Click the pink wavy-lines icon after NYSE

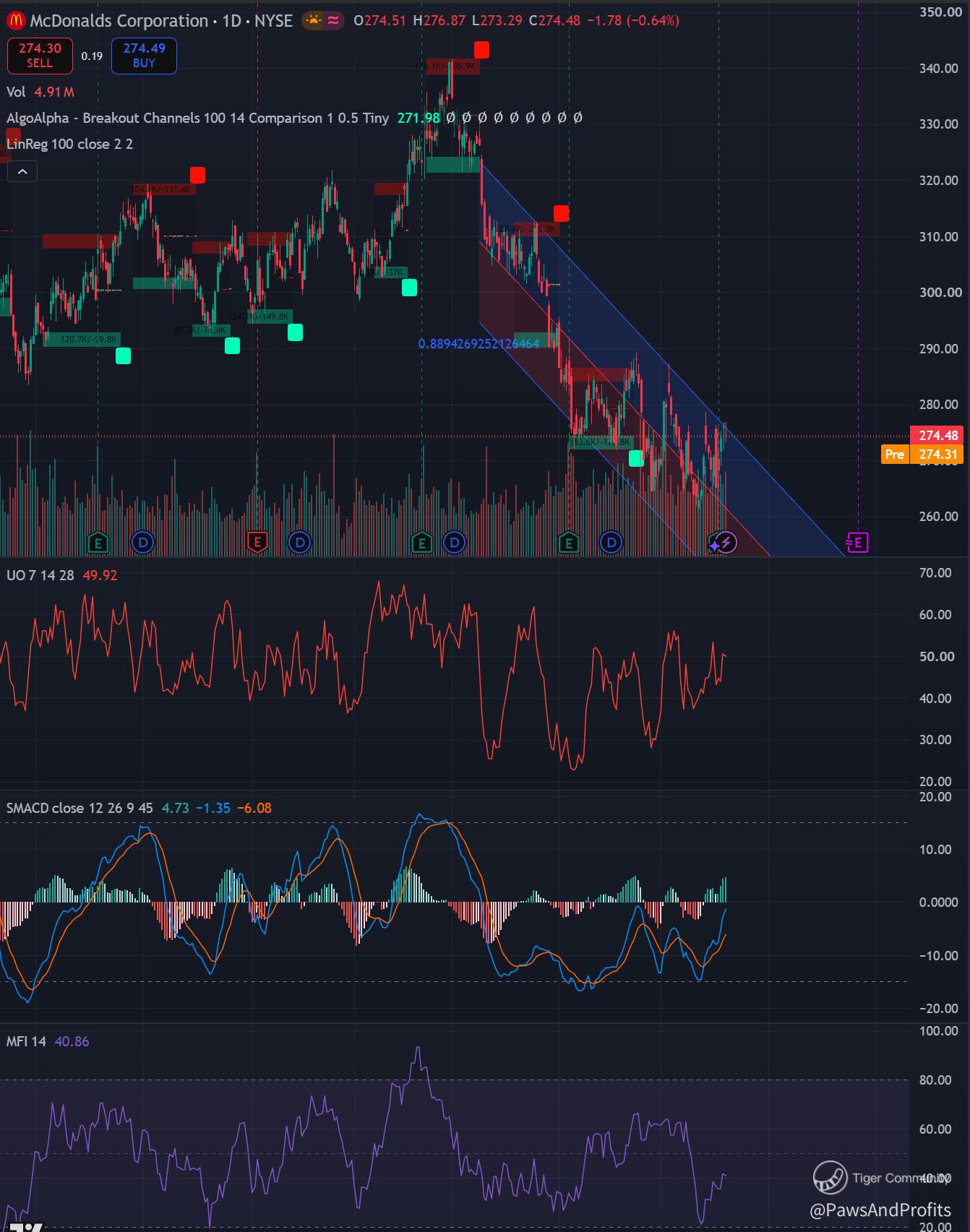coord(333,20)
